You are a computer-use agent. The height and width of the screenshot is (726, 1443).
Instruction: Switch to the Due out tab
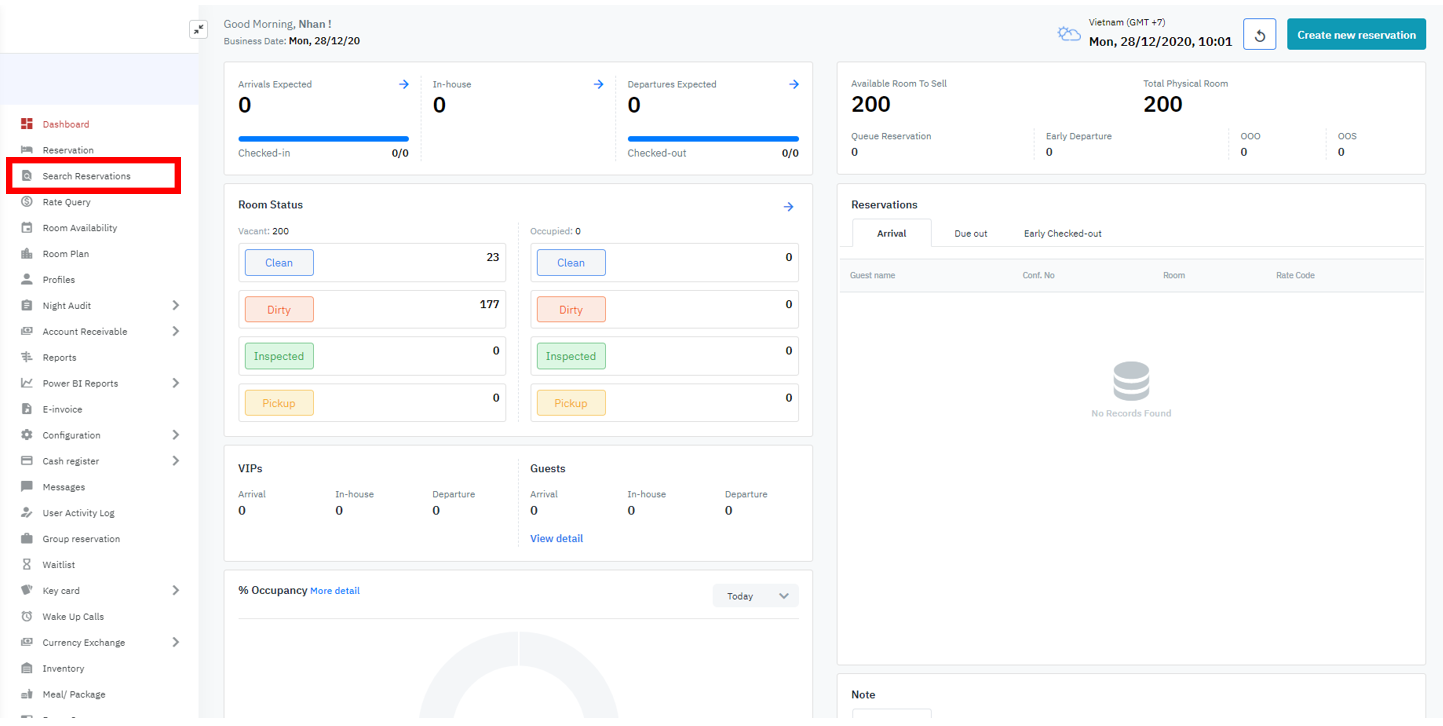970,234
